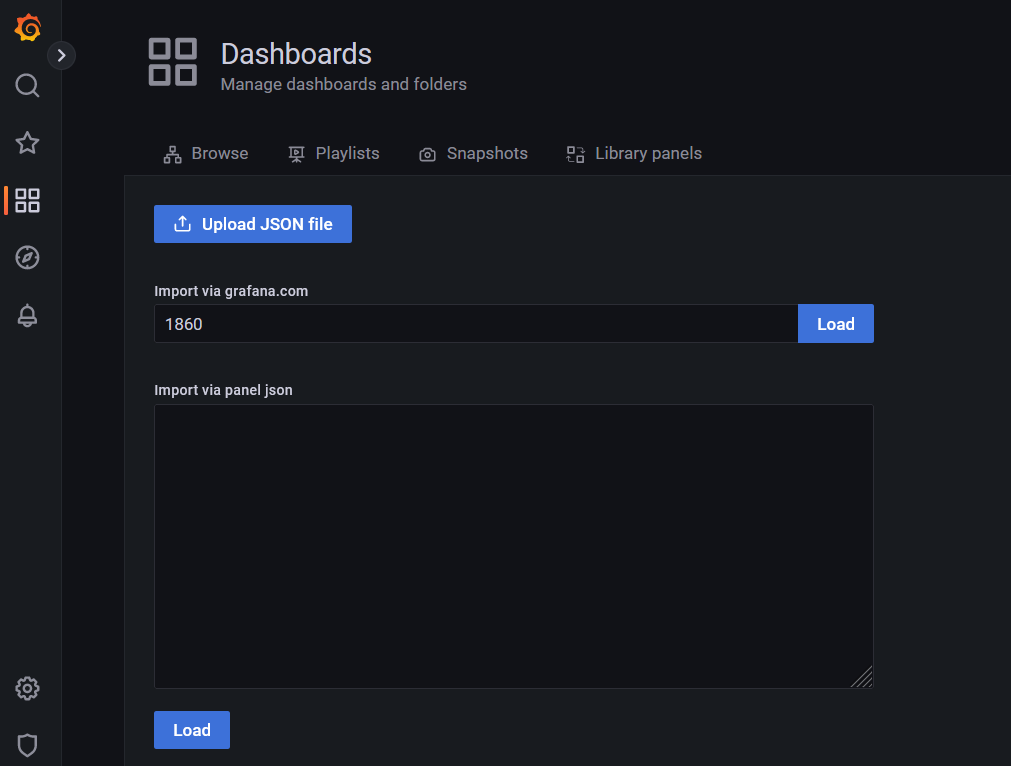
Task: Open Alerting bell icon
Action: pyautogui.click(x=28, y=316)
